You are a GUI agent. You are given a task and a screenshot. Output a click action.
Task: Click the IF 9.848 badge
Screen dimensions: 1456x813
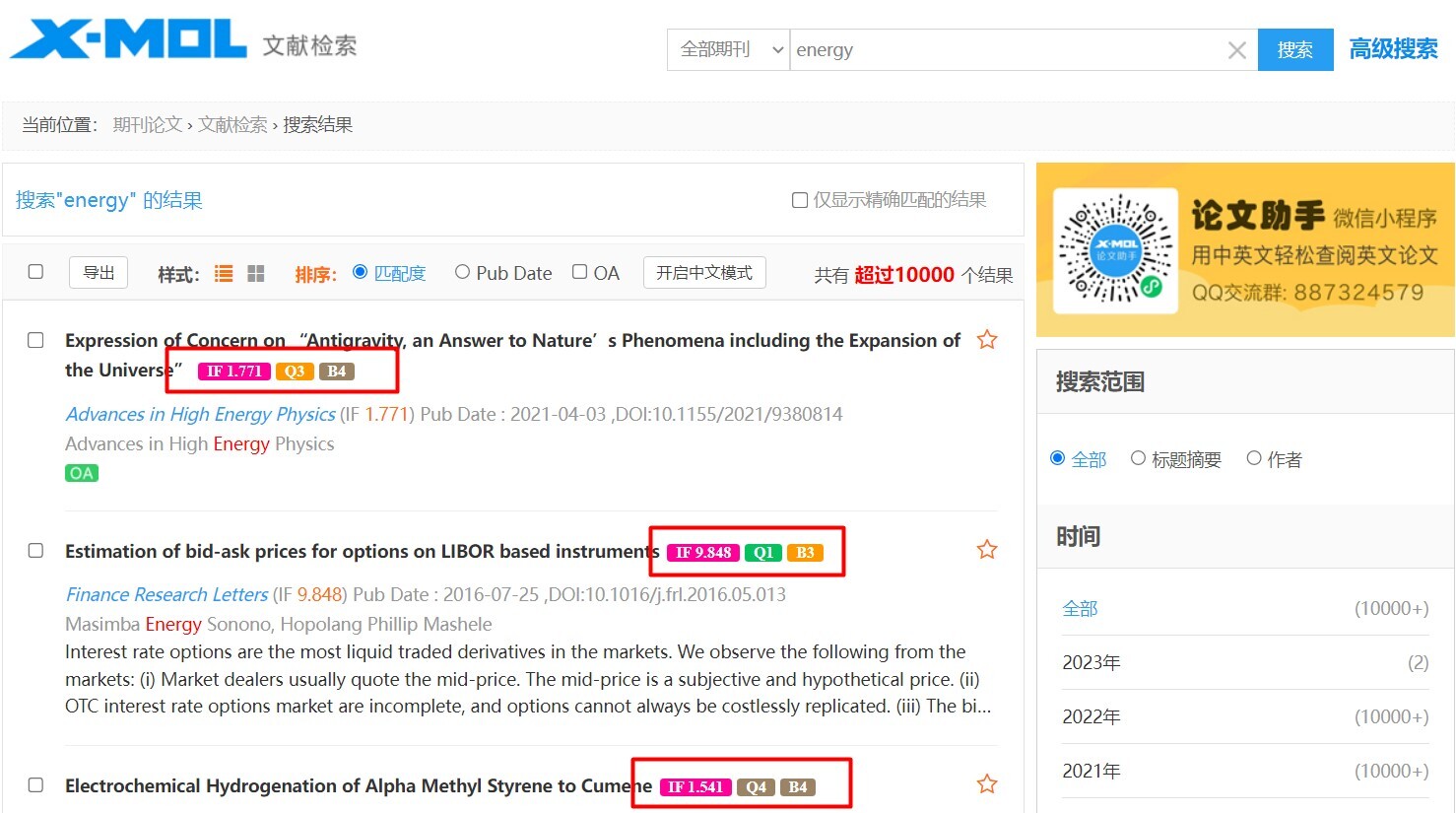(x=703, y=553)
